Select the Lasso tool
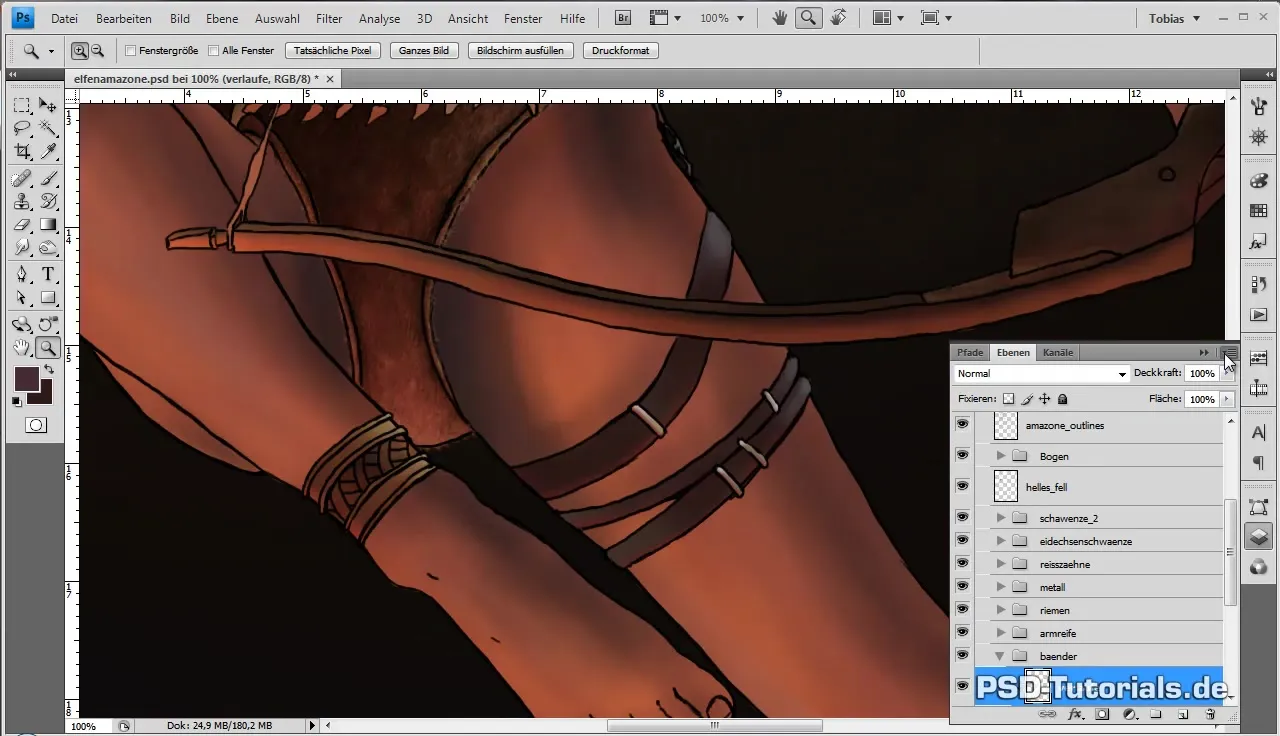This screenshot has width=1280, height=736. click(x=22, y=129)
